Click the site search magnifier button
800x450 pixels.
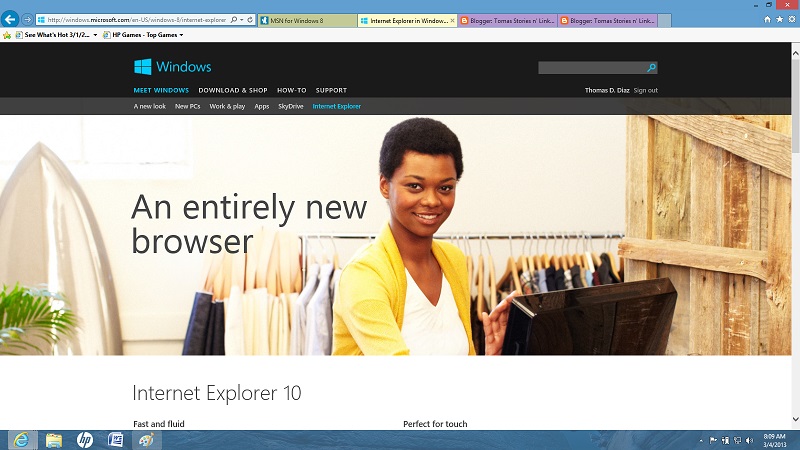(x=652, y=68)
